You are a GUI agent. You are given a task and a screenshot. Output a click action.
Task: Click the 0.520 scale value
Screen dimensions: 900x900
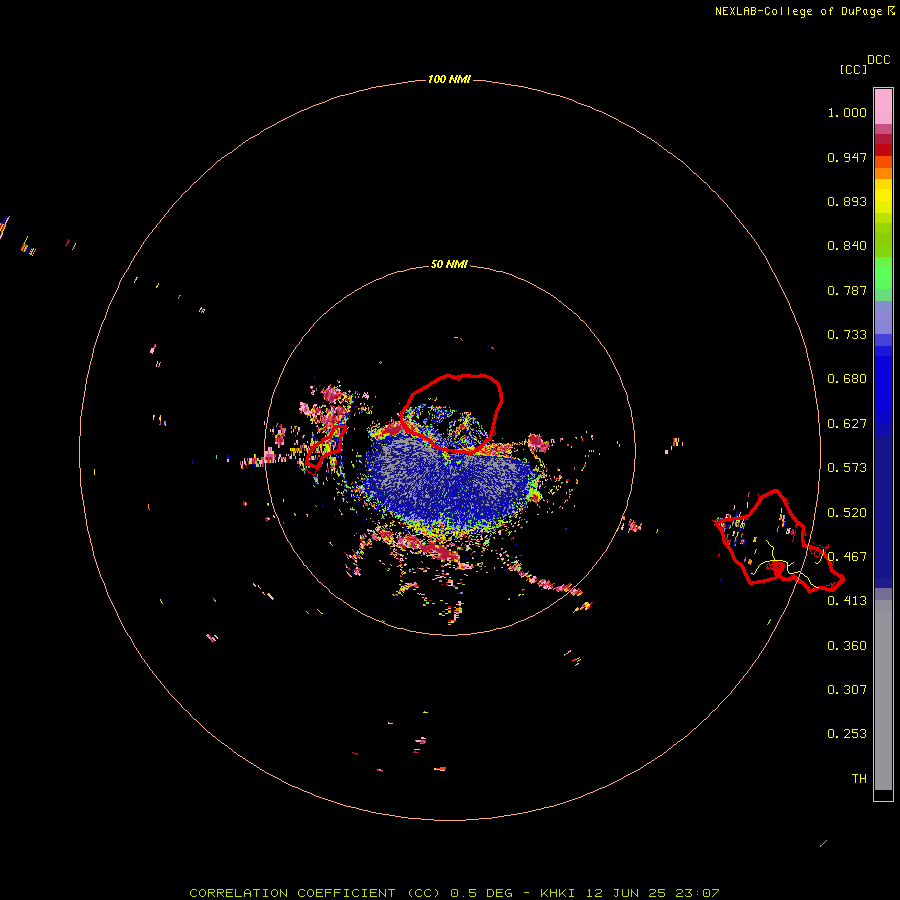tap(847, 513)
